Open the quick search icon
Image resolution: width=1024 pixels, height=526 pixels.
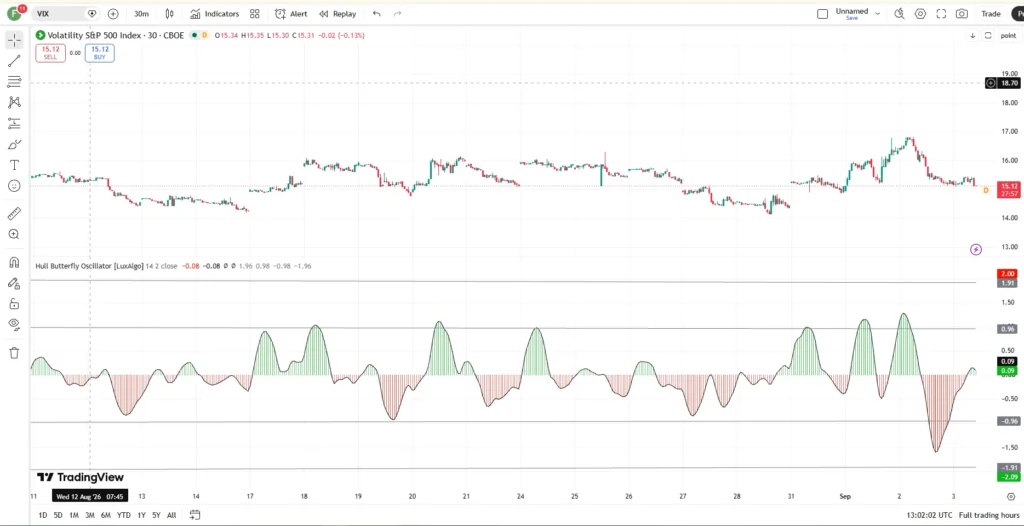[x=899, y=14]
